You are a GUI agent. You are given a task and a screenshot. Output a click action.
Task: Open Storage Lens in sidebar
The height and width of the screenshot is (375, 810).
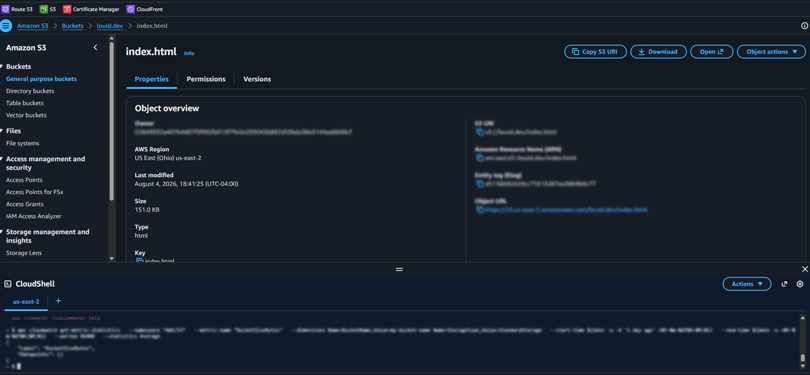click(24, 253)
